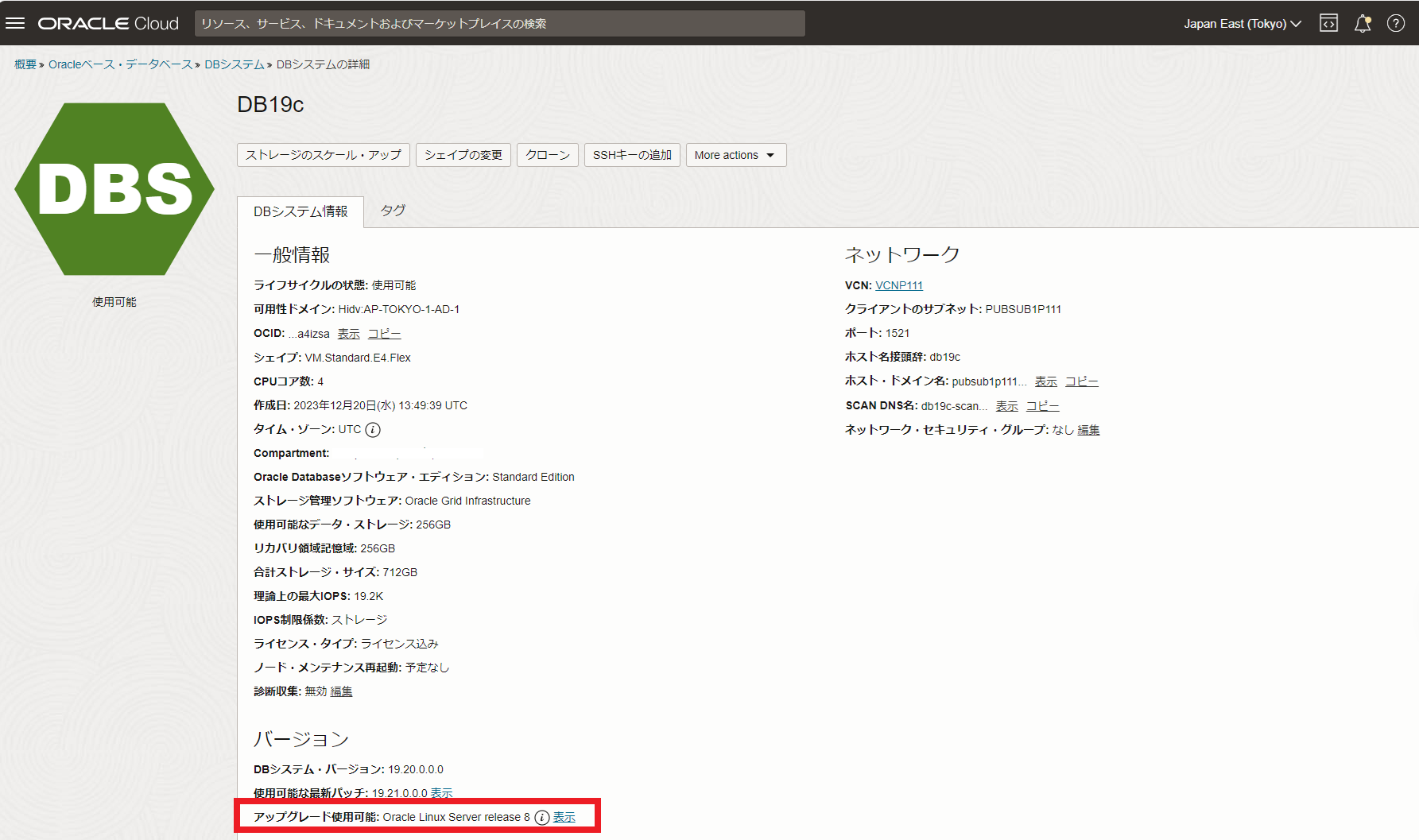
Task: Expand the More actions dropdown
Action: point(736,155)
